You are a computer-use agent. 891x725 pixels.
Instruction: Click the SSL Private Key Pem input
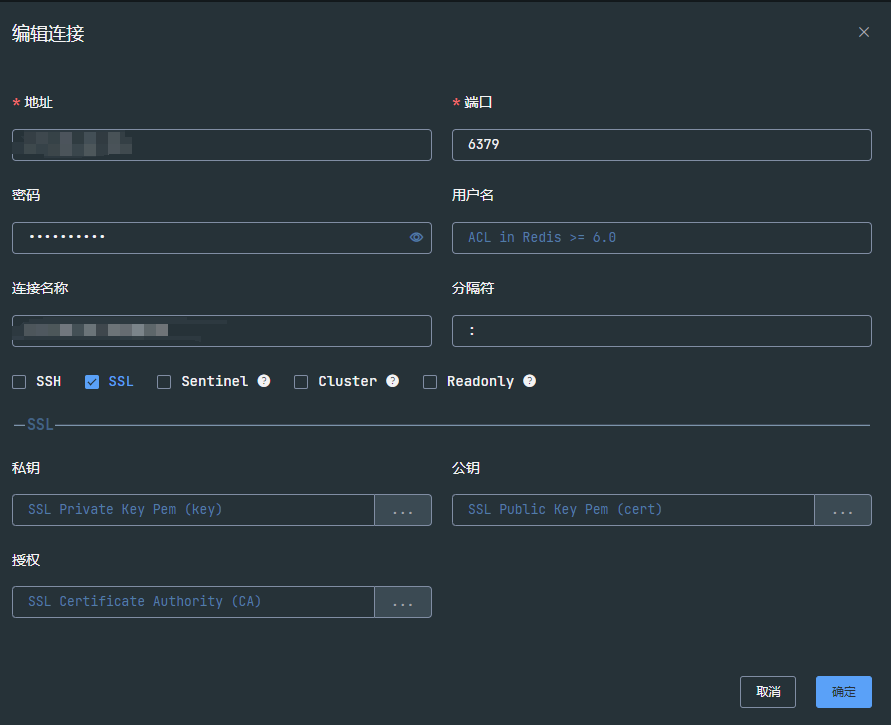click(x=193, y=510)
